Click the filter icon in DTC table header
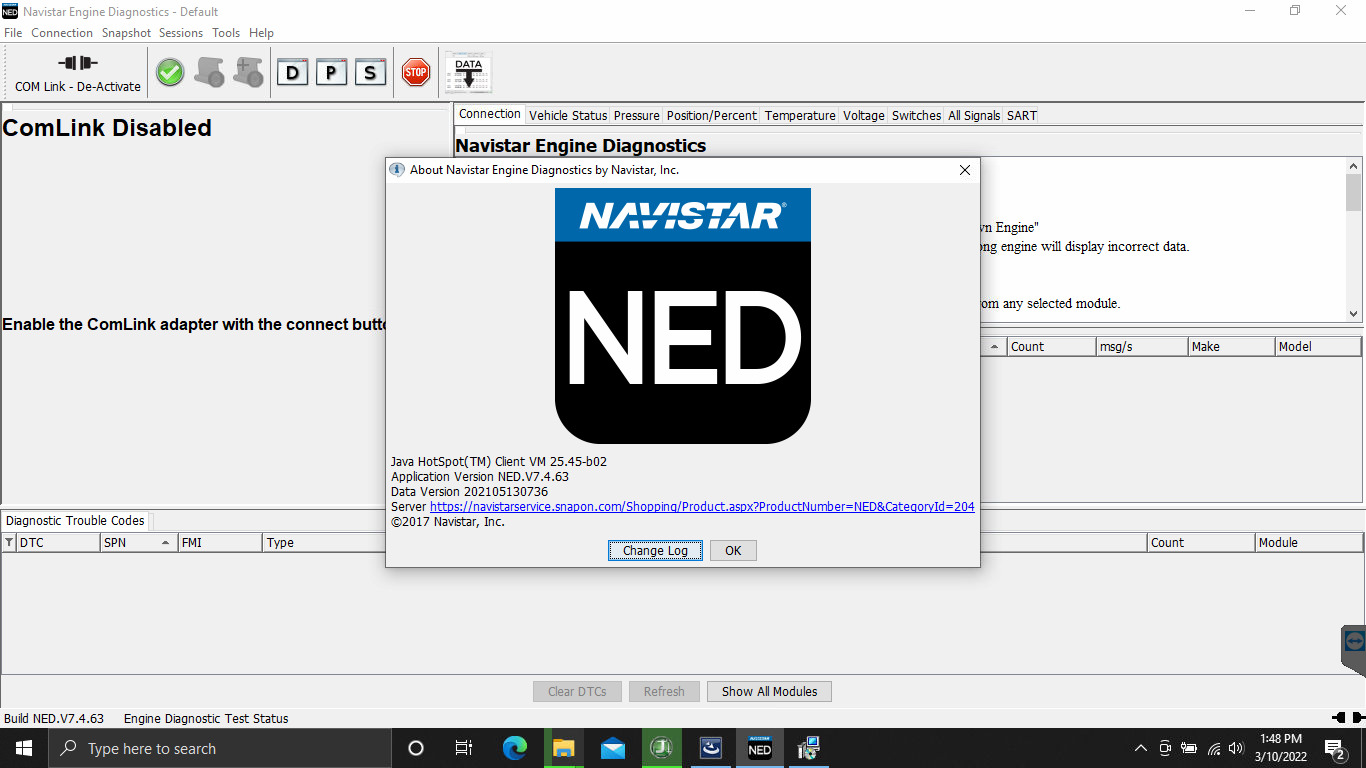This screenshot has height=768, width=1366. 9,543
